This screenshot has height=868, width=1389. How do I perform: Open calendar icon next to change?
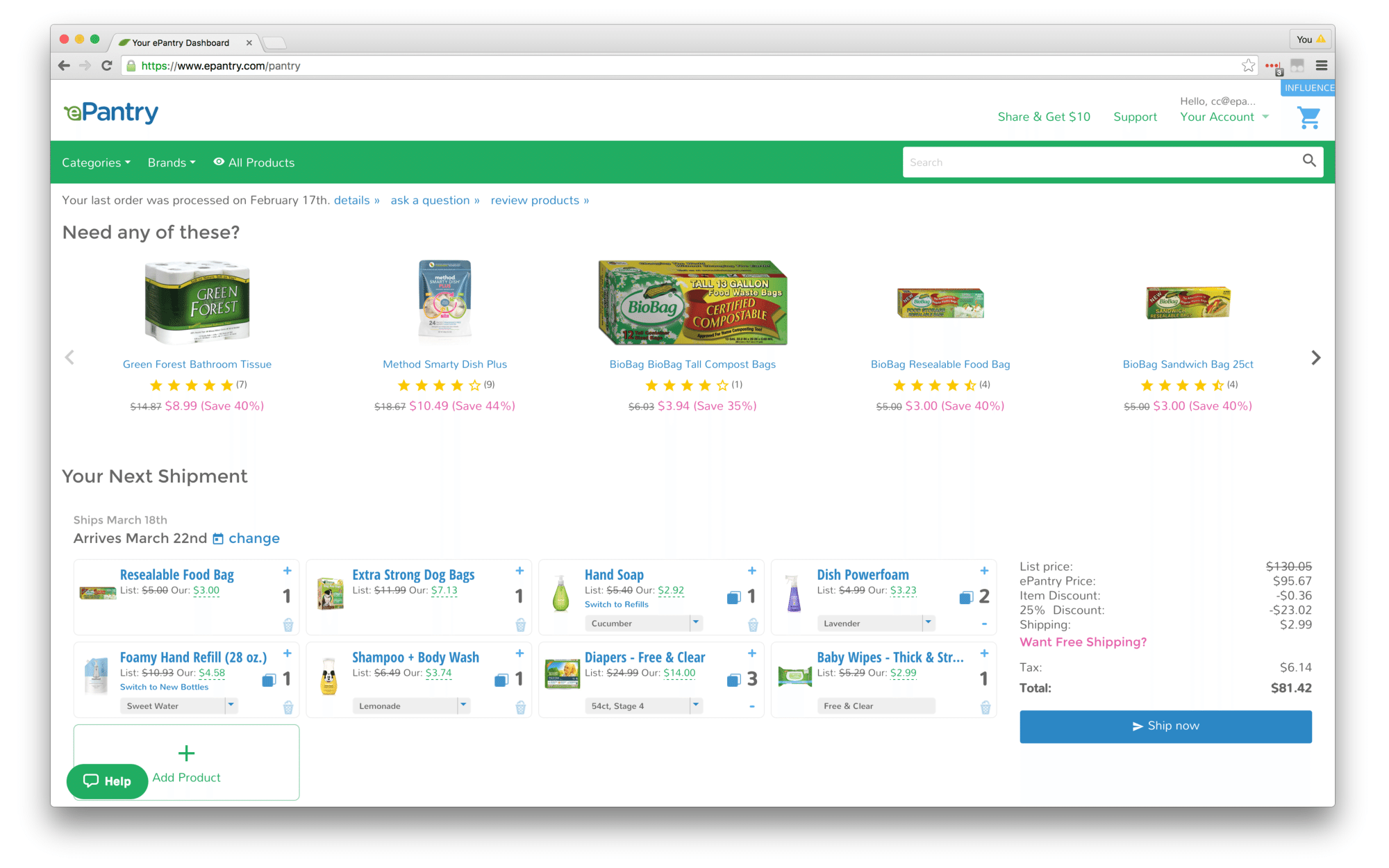(218, 539)
